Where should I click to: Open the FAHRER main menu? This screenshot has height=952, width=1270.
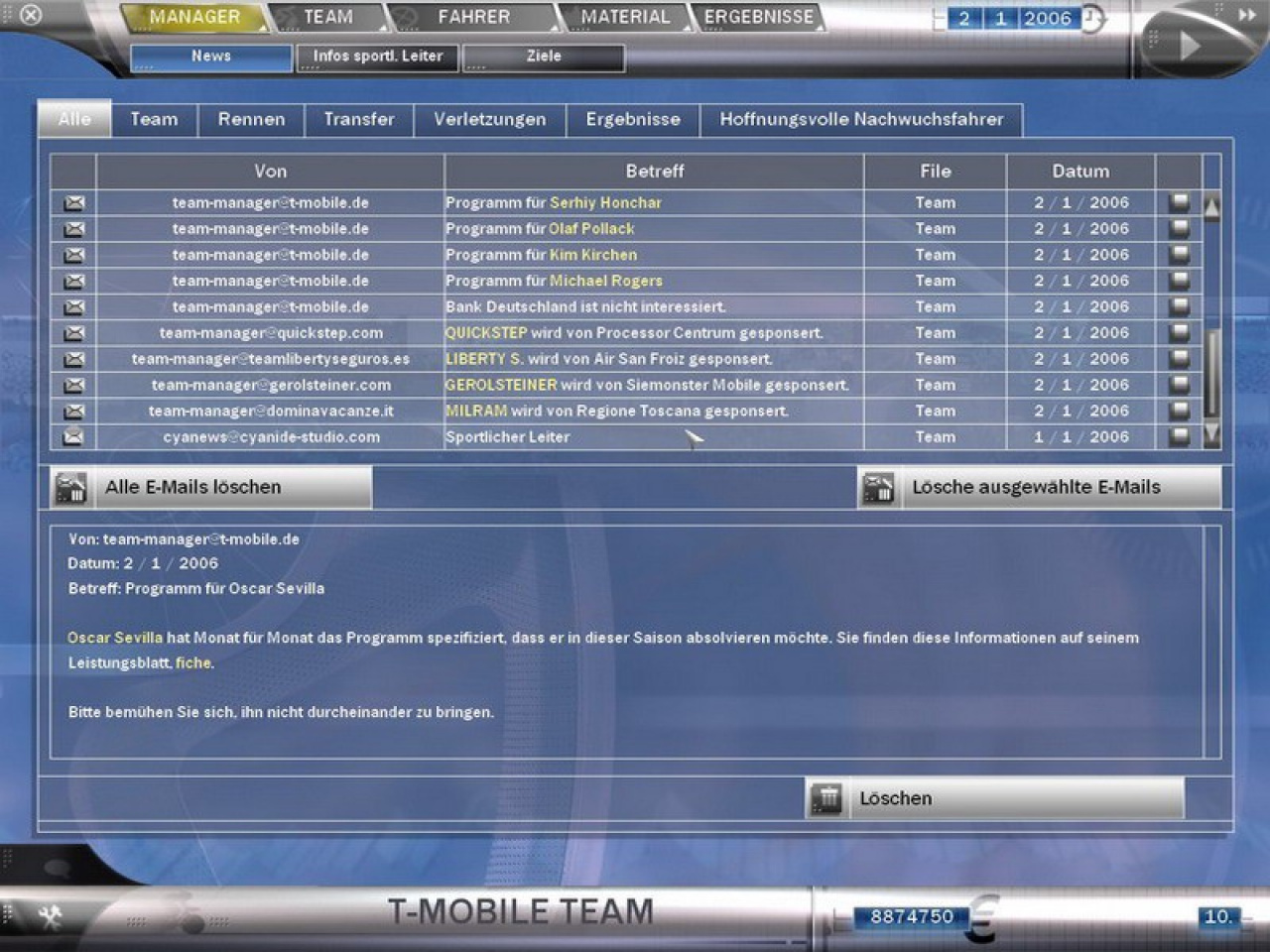click(x=473, y=17)
